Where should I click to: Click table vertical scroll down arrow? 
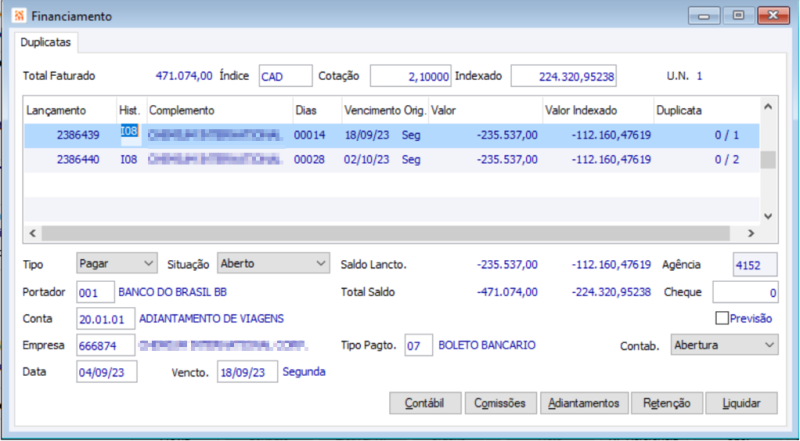pyautogui.click(x=768, y=216)
